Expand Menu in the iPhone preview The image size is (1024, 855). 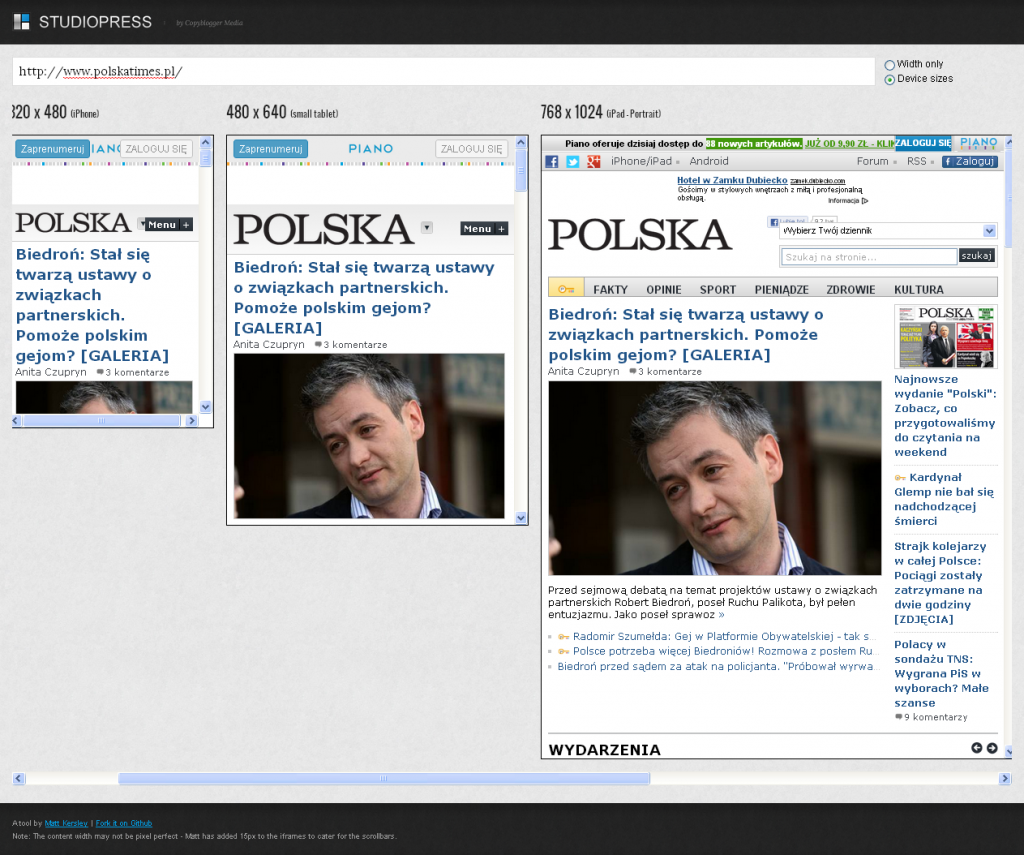click(x=168, y=224)
